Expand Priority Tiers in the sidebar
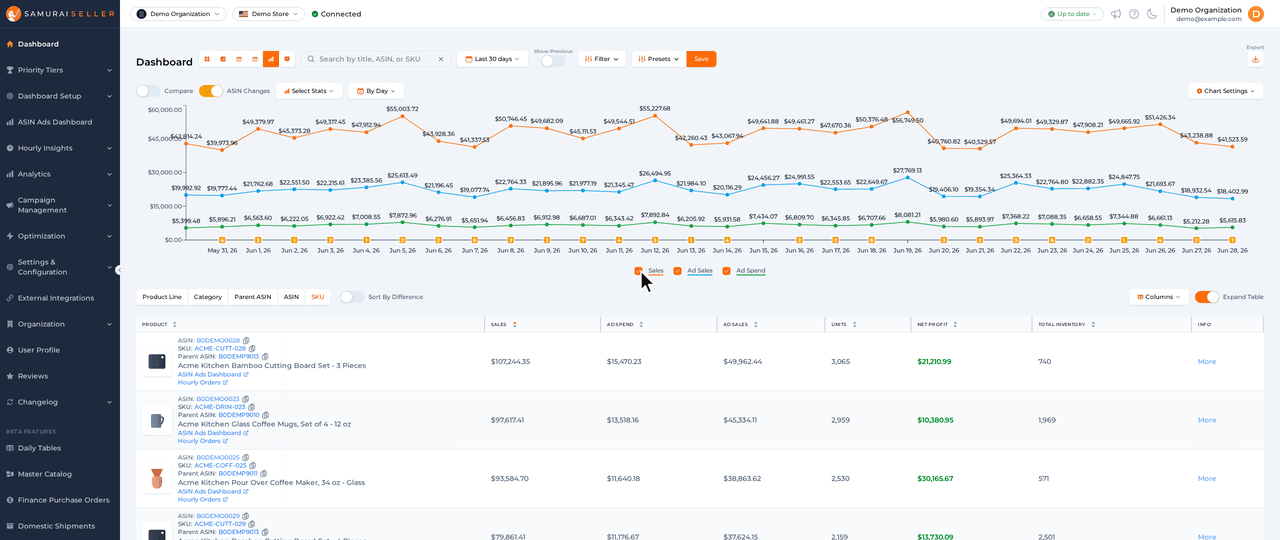 (x=60, y=70)
